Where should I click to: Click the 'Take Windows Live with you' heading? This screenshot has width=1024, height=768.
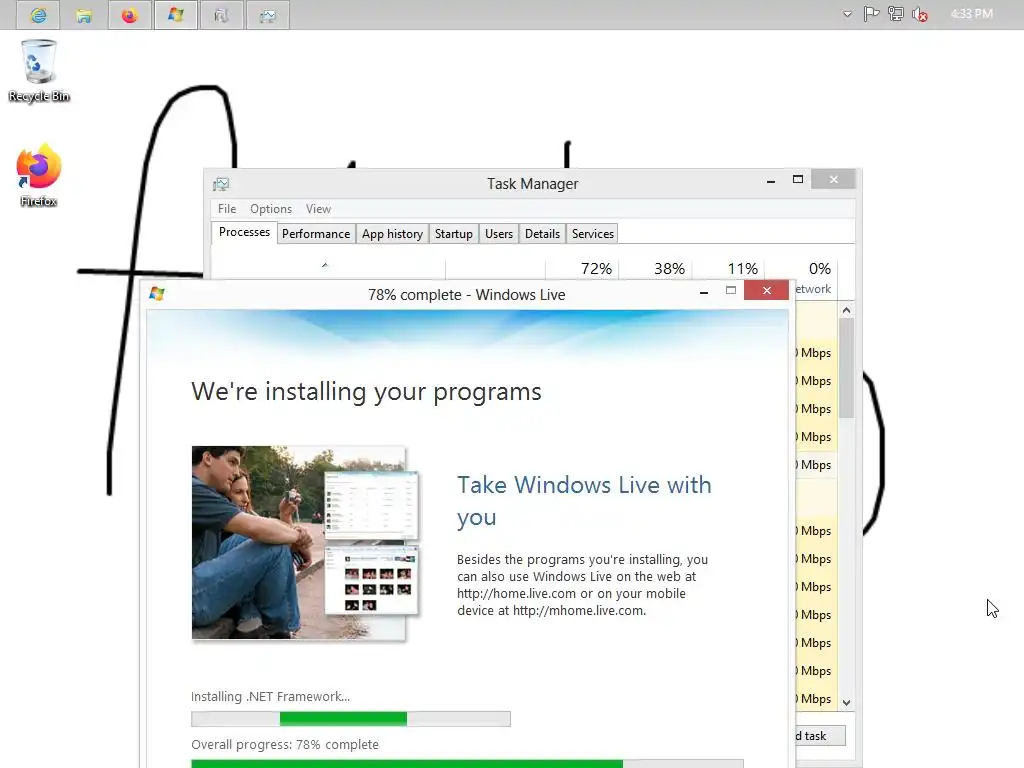coord(584,501)
